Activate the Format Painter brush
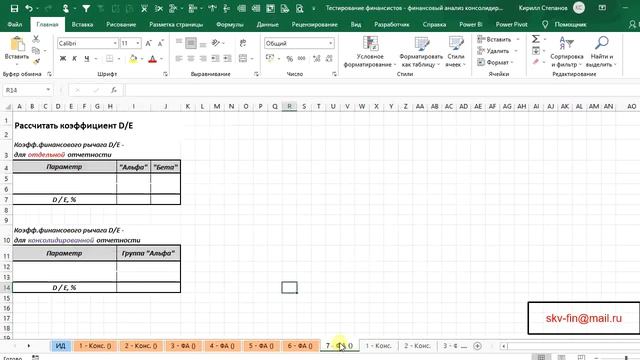The image size is (640, 360). click(36, 61)
